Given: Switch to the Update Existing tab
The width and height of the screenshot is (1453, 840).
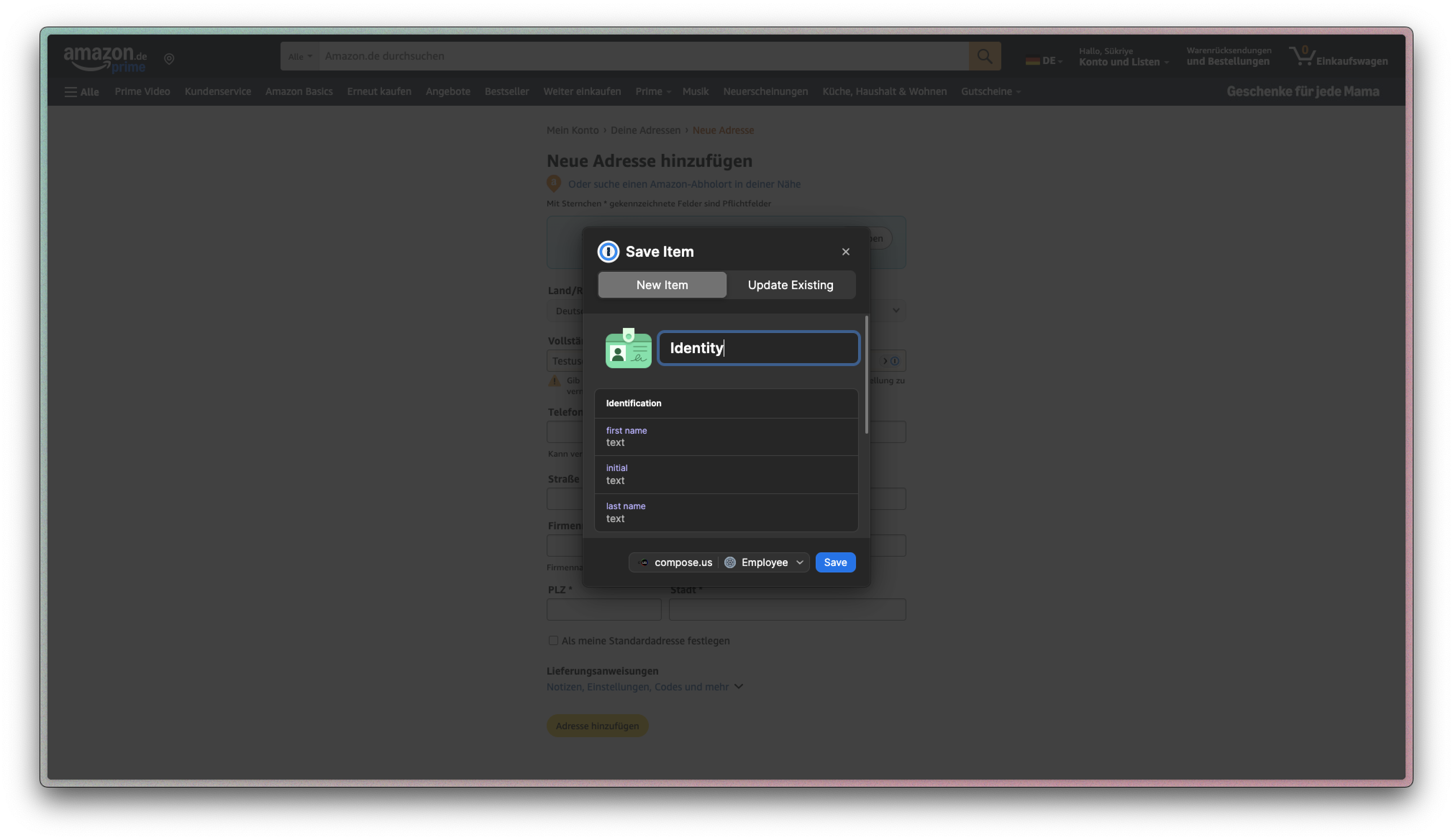Looking at the screenshot, I should [x=790, y=284].
